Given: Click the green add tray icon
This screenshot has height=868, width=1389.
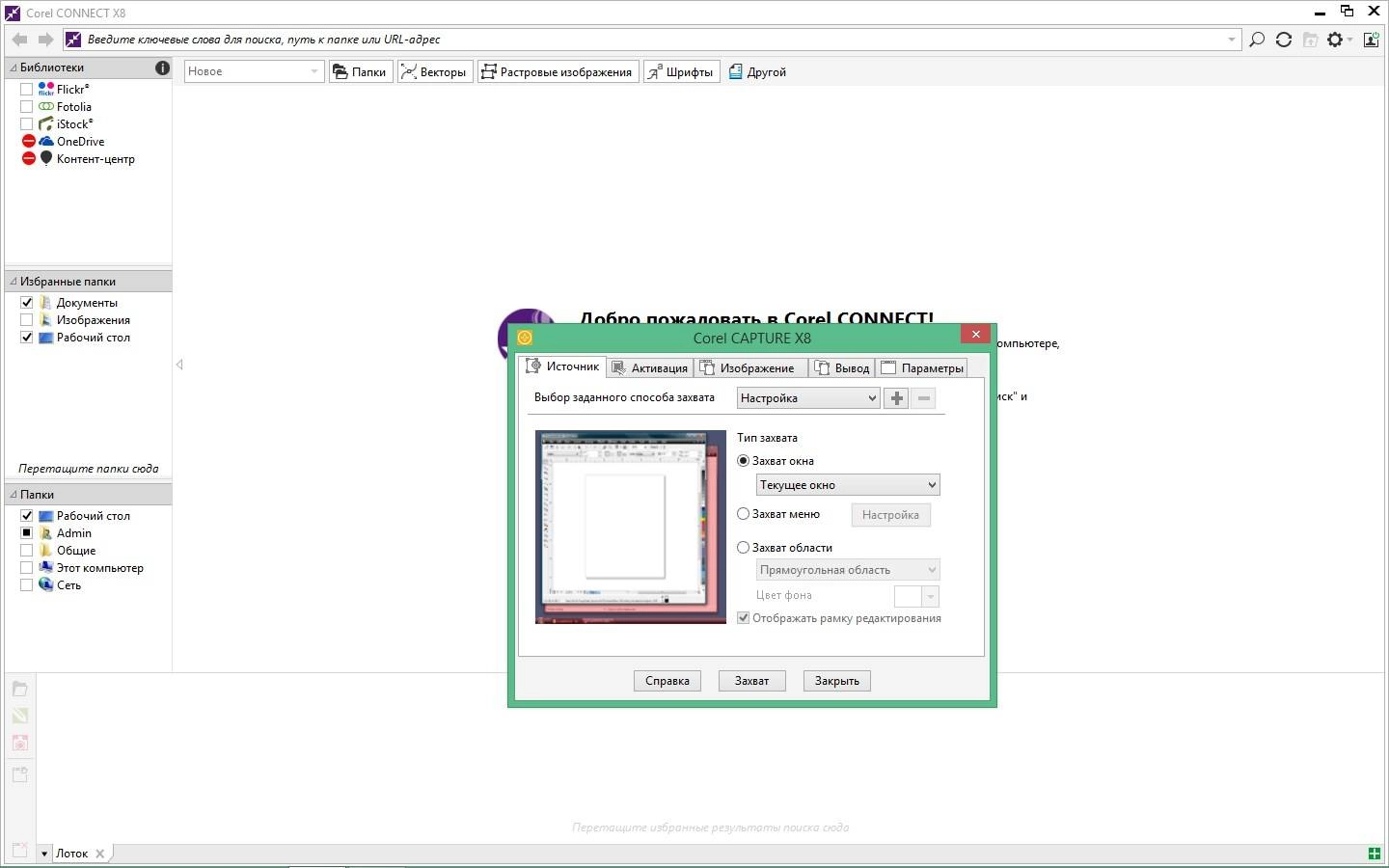Looking at the screenshot, I should pos(1374,854).
